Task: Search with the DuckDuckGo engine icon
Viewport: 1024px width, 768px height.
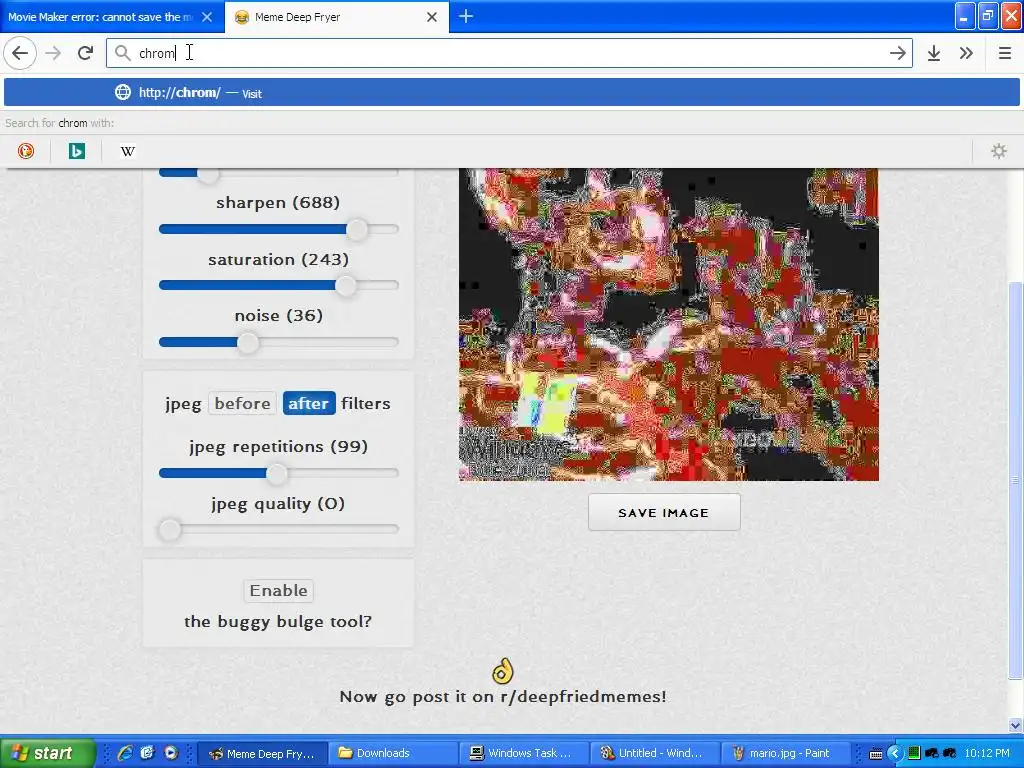Action: pyautogui.click(x=25, y=151)
